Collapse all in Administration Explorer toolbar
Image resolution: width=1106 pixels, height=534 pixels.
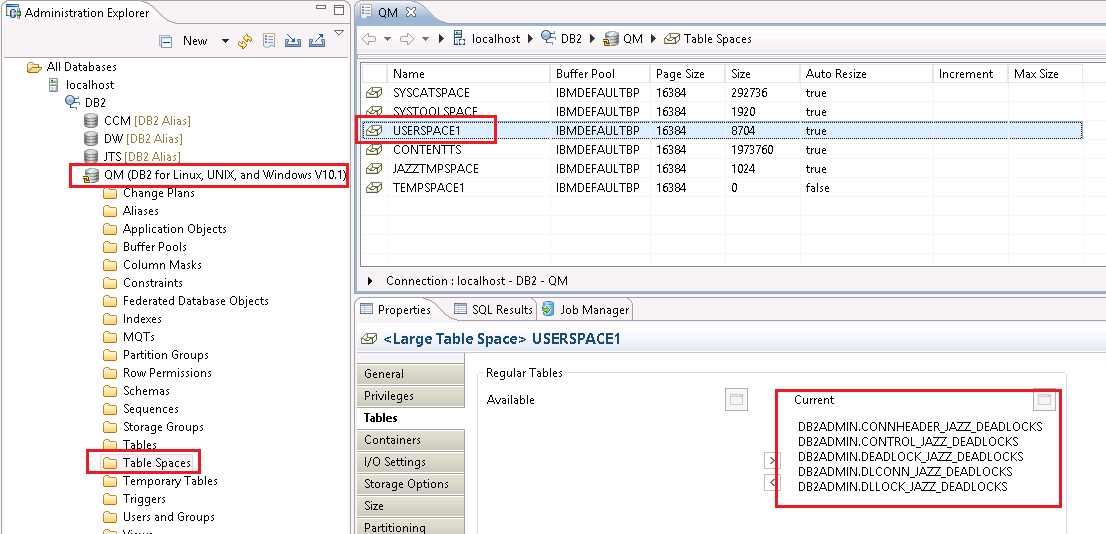166,41
